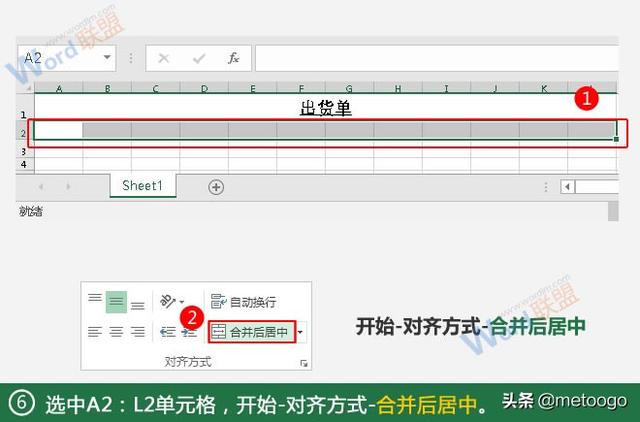Click the fill handle at selection corner

616,140
